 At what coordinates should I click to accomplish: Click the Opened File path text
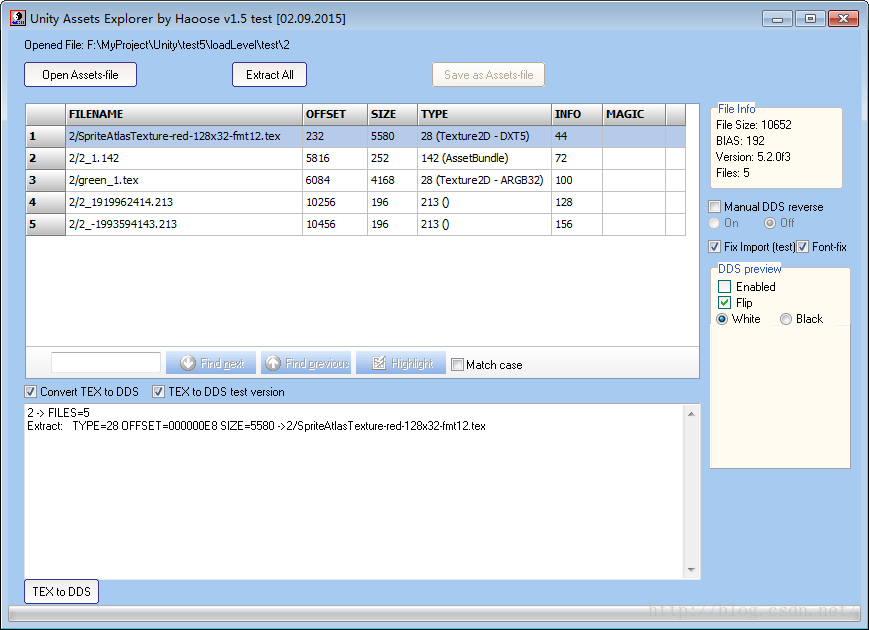[157, 45]
